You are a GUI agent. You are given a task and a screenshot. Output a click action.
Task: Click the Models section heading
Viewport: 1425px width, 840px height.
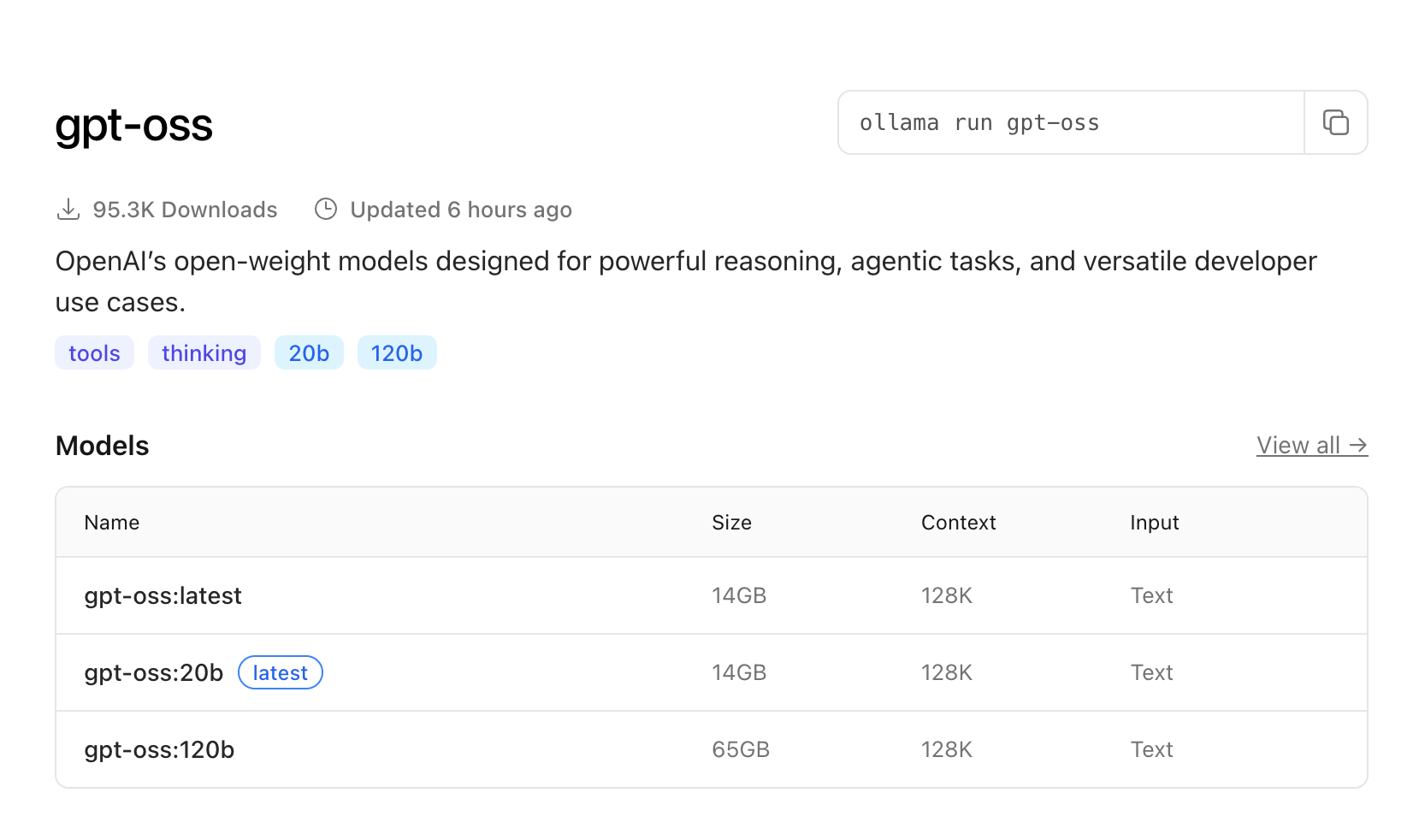[102, 446]
